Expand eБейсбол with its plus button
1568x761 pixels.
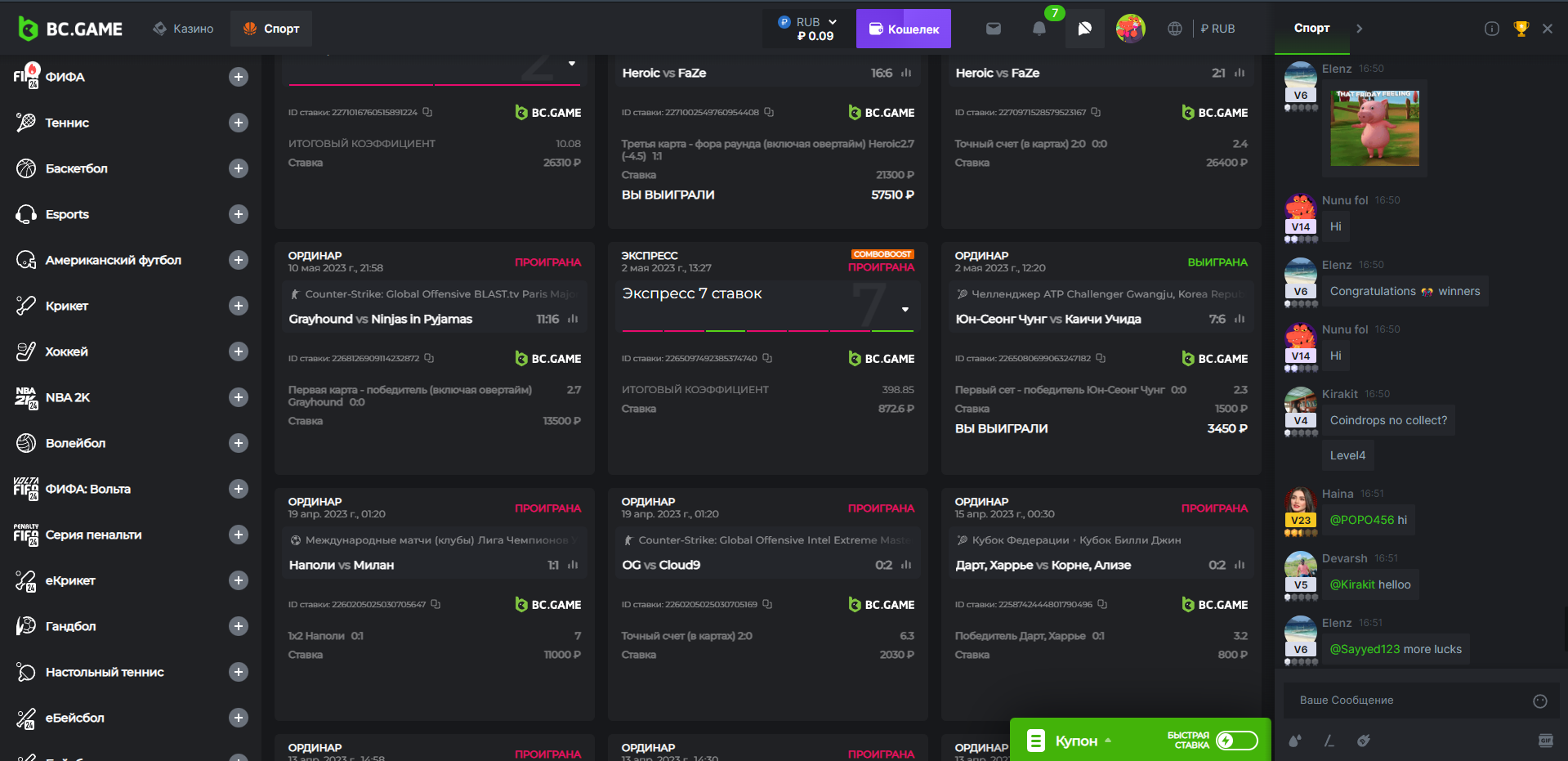coord(239,718)
